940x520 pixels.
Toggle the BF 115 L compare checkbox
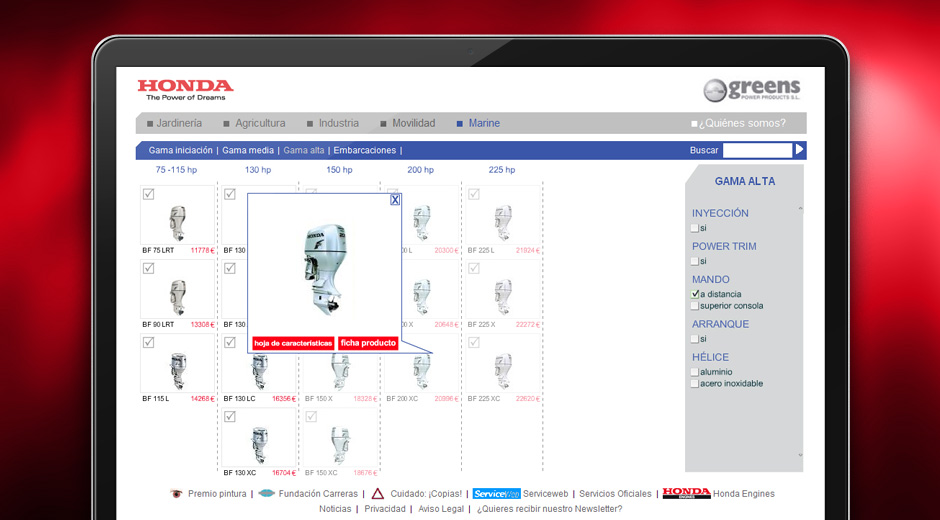tap(149, 342)
